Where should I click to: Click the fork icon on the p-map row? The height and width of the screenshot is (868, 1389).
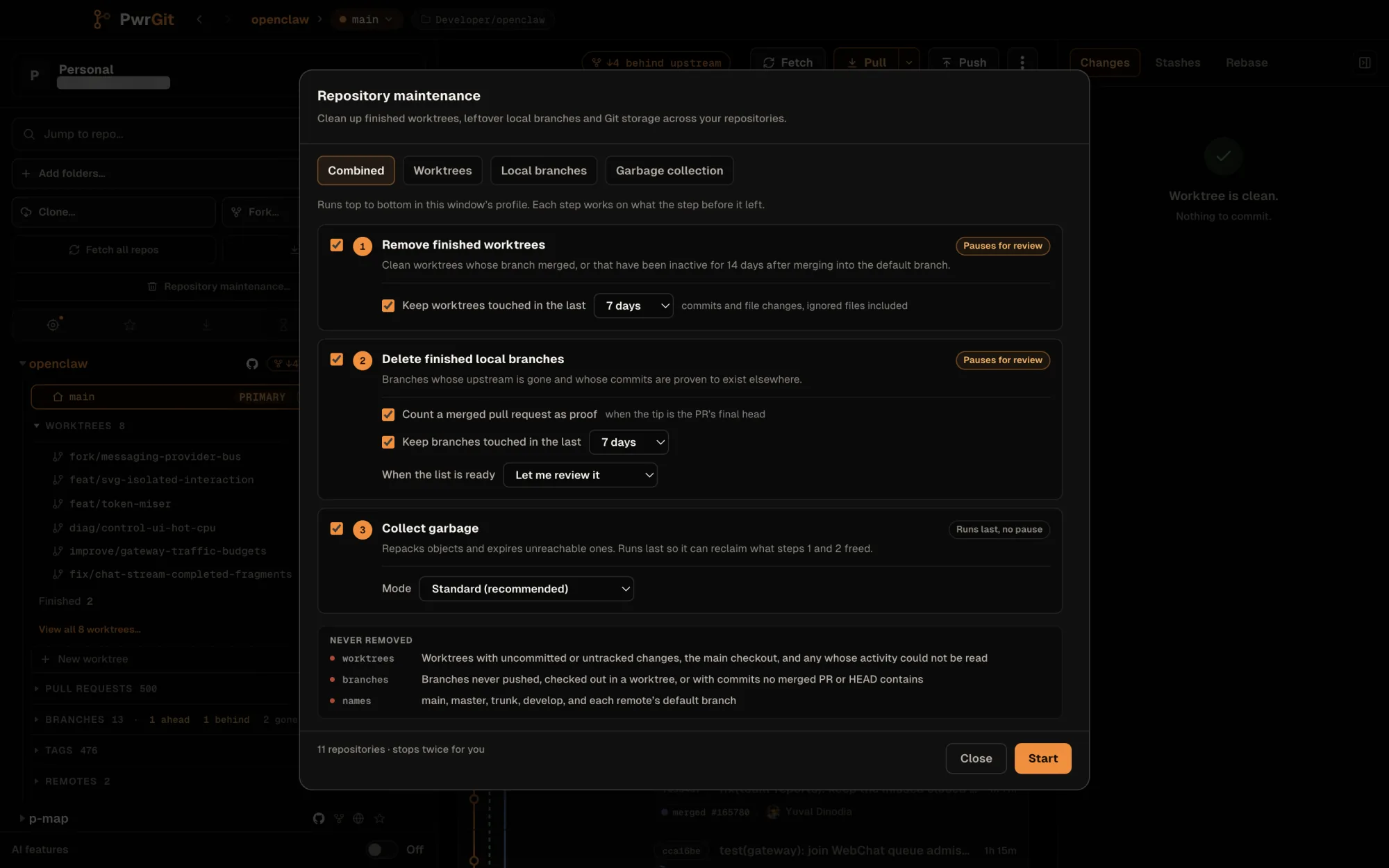339,819
